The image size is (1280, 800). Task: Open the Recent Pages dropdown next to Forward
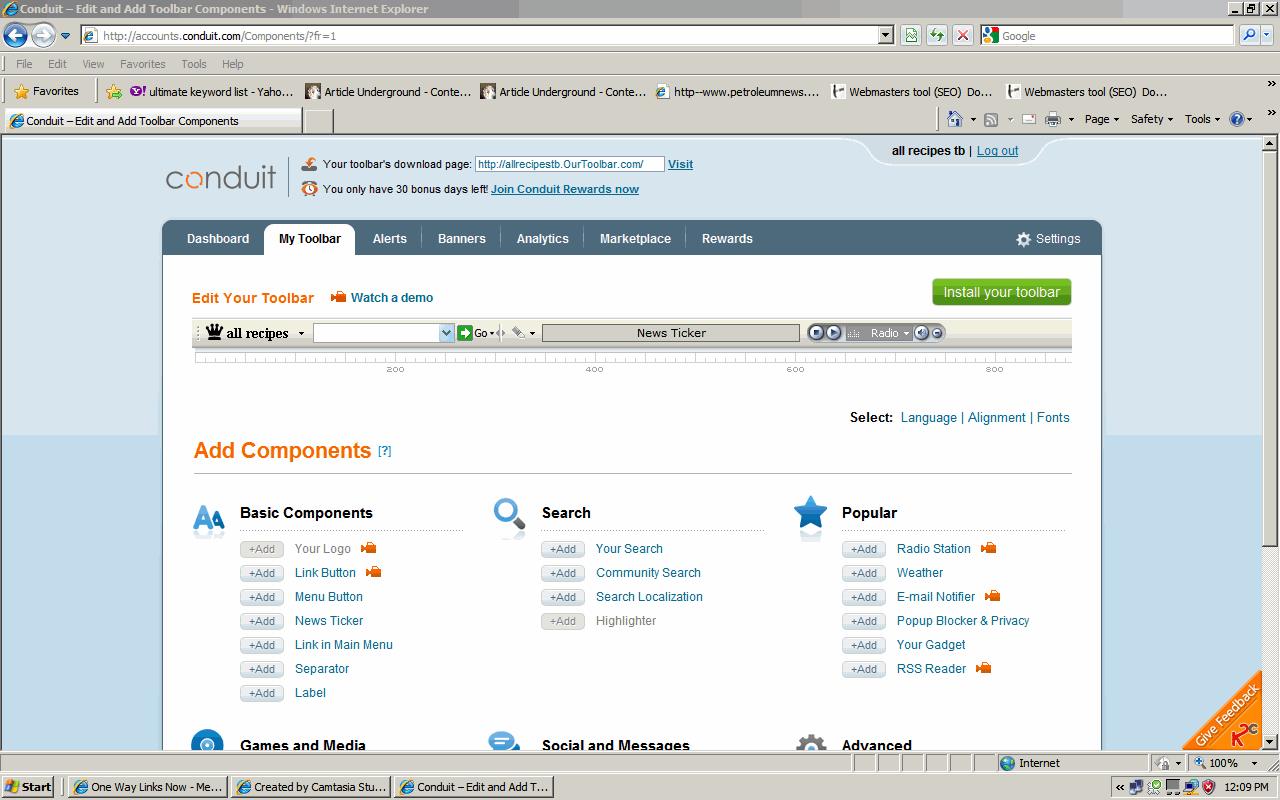coord(66,36)
